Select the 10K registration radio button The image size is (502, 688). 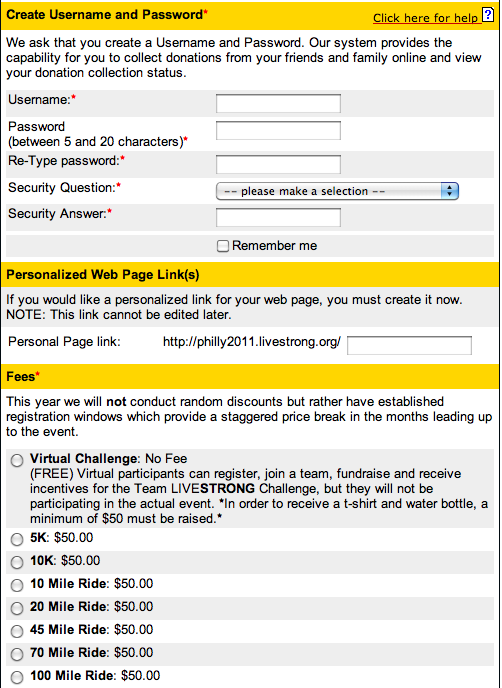(17, 562)
